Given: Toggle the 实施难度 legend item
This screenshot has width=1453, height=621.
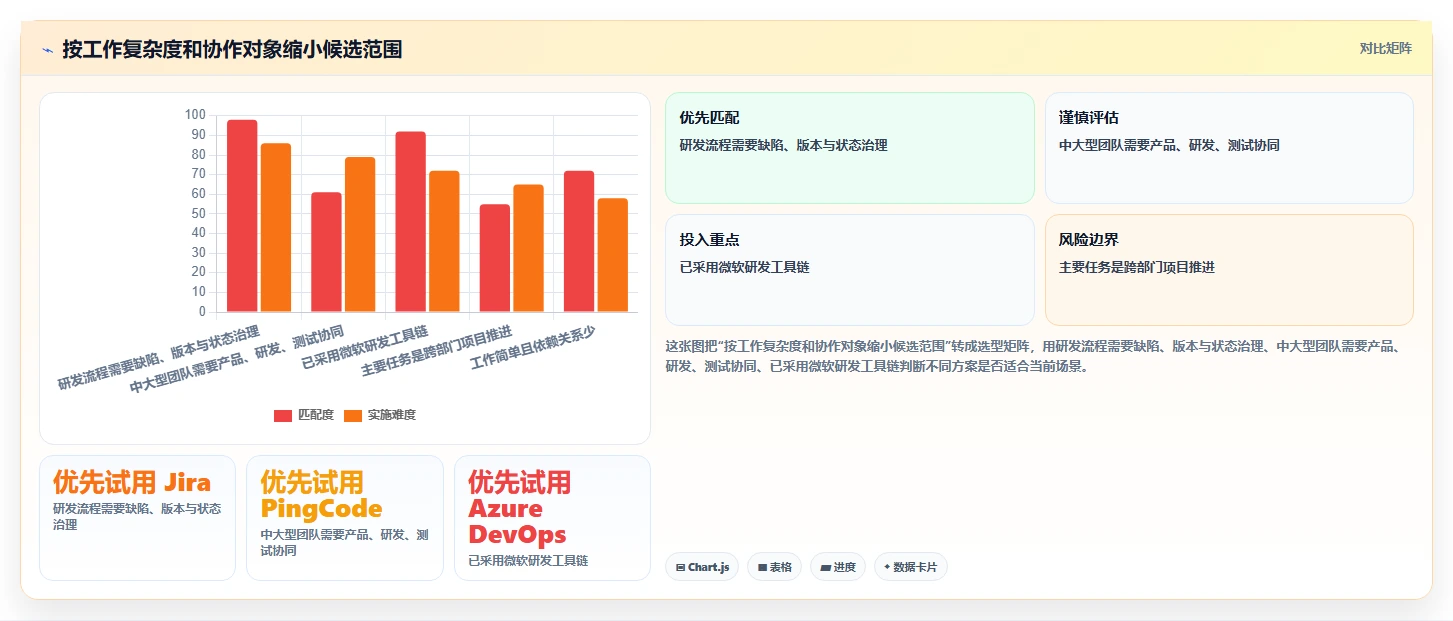Looking at the screenshot, I should click(x=380, y=415).
